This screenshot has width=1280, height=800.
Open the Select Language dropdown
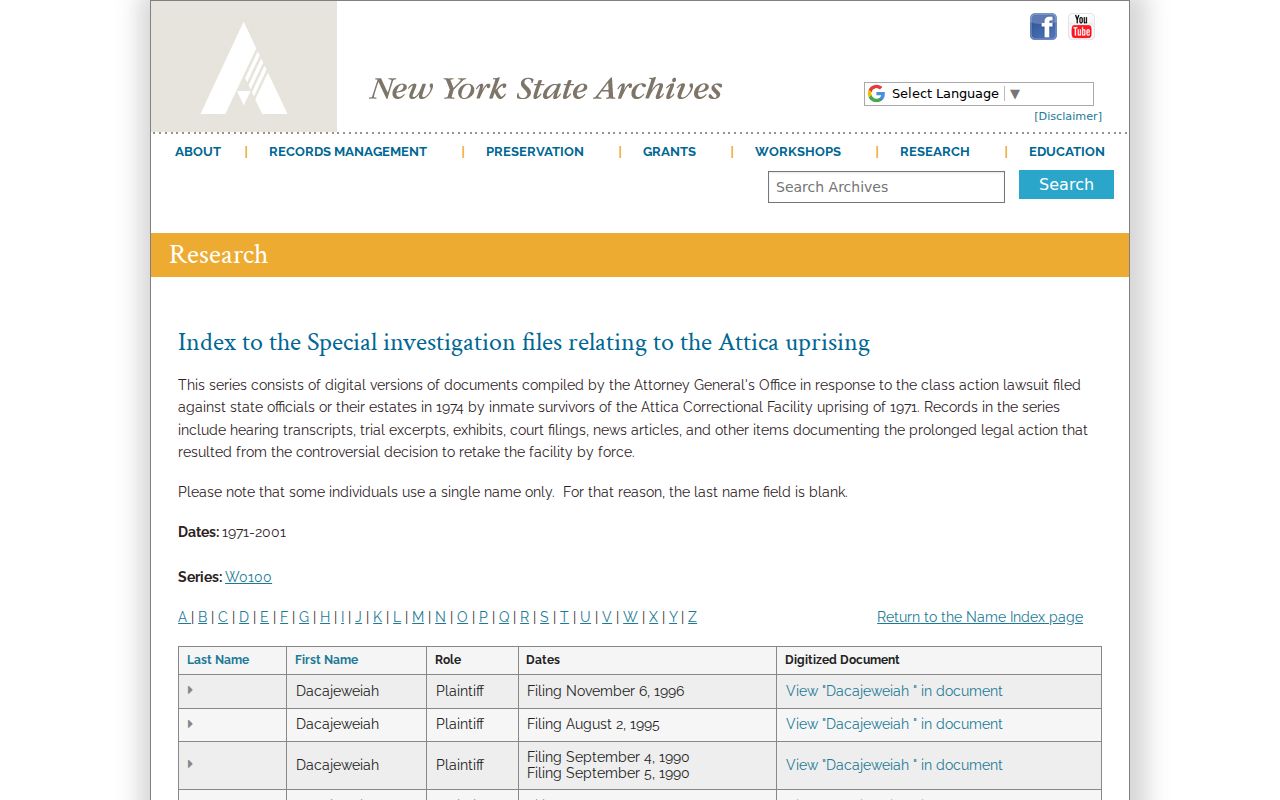[978, 94]
